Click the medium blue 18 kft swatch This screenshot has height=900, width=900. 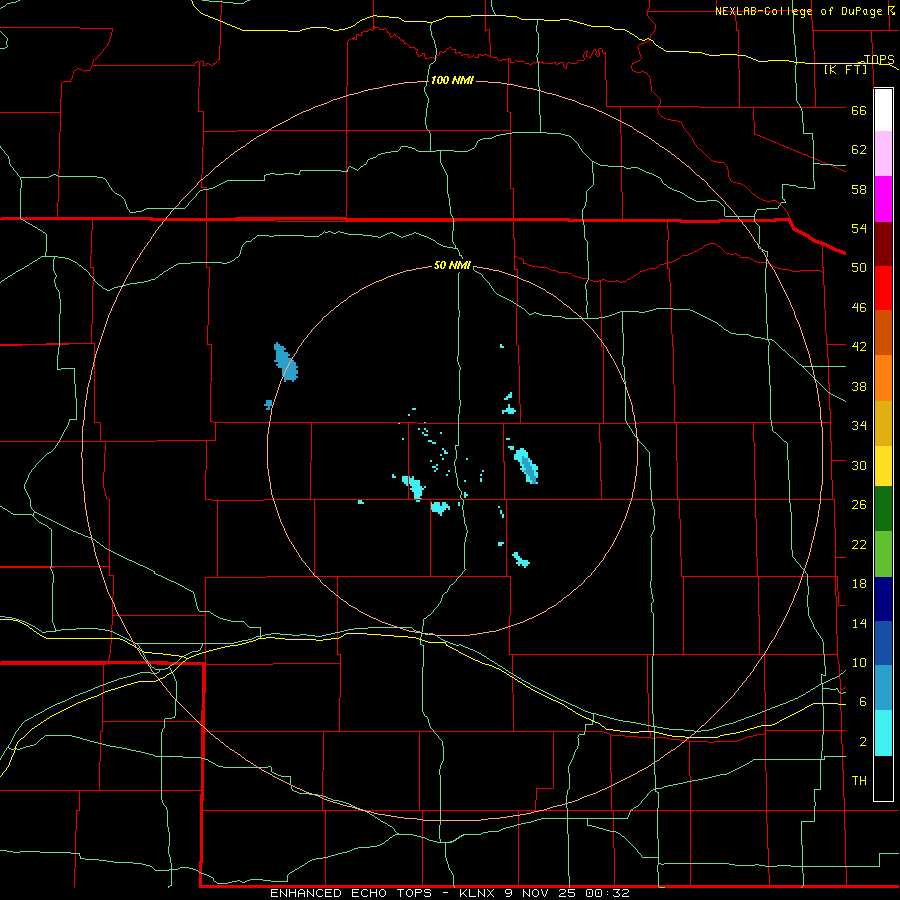(x=883, y=643)
